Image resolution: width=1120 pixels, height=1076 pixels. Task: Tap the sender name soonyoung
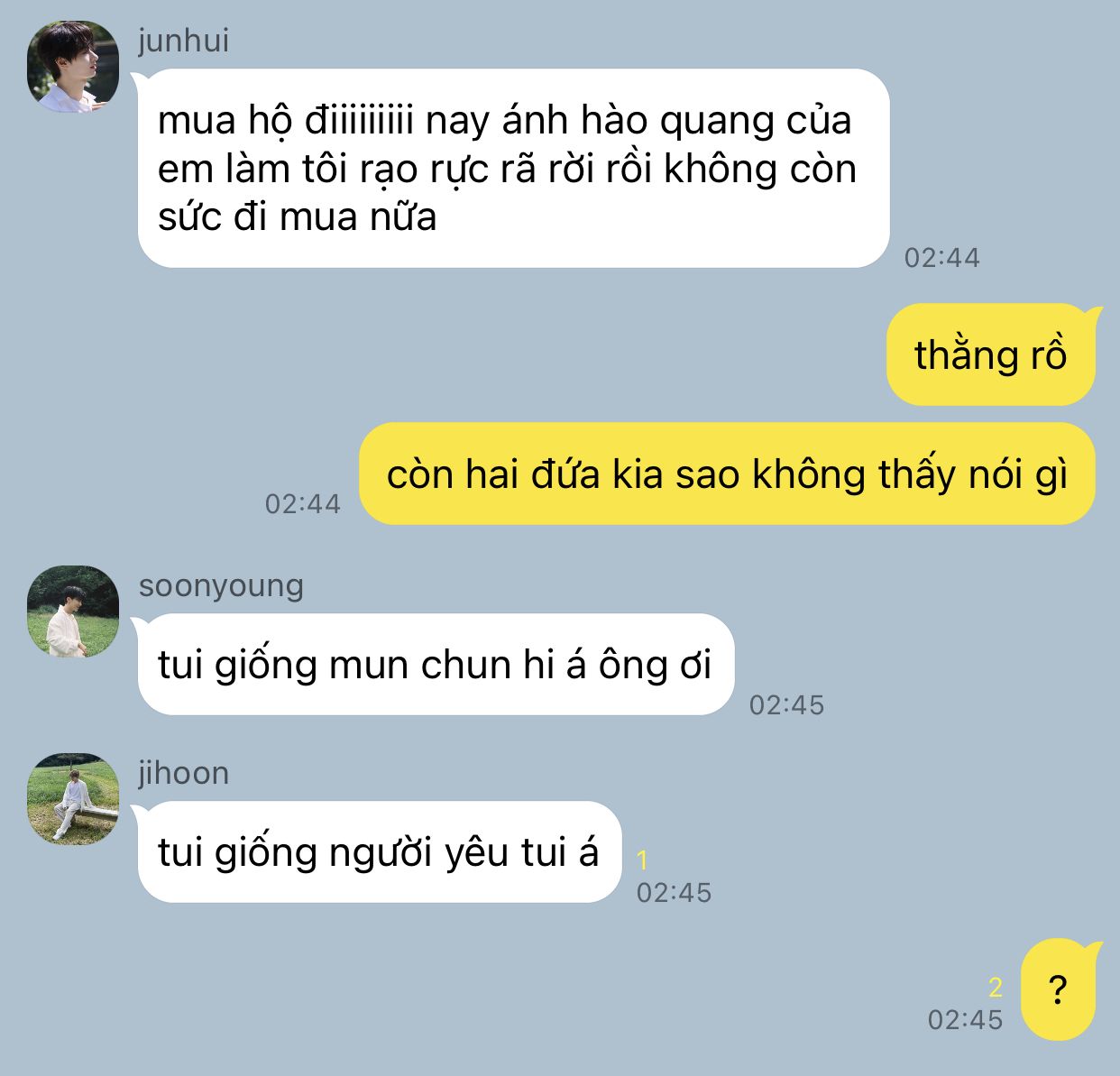[x=221, y=585]
